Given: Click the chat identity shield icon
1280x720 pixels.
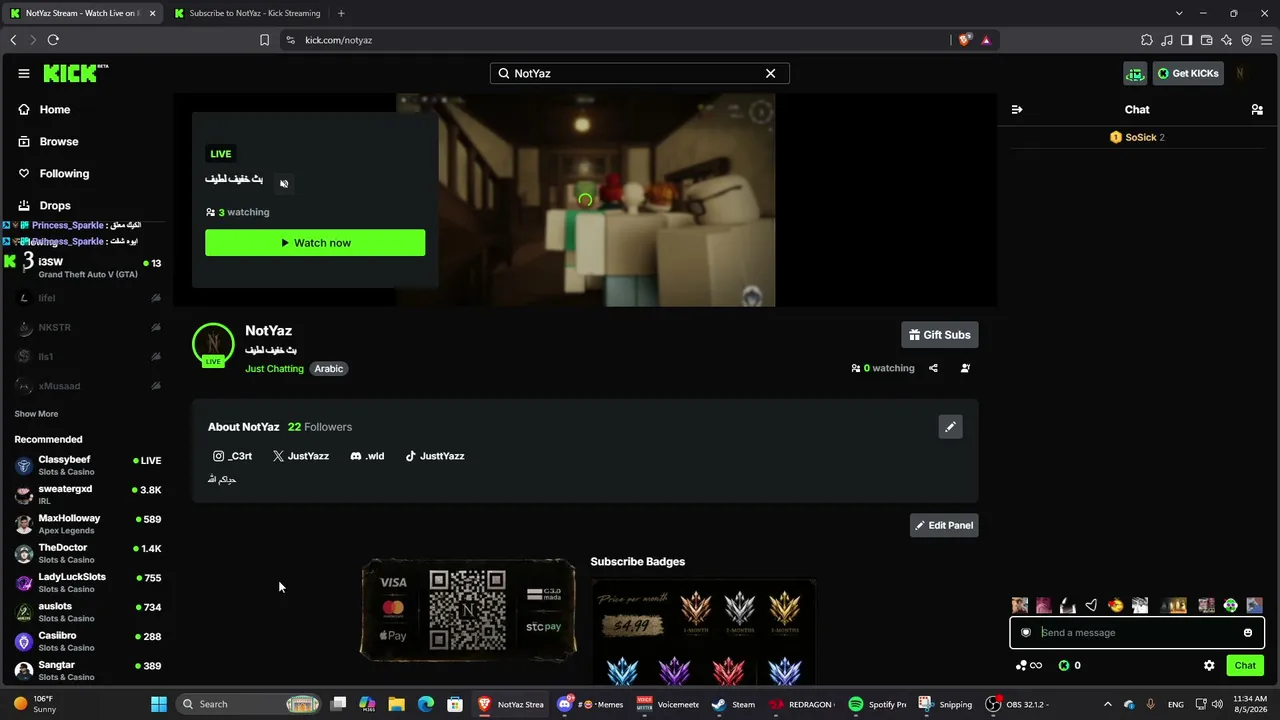Looking at the screenshot, I should coord(1026,632).
